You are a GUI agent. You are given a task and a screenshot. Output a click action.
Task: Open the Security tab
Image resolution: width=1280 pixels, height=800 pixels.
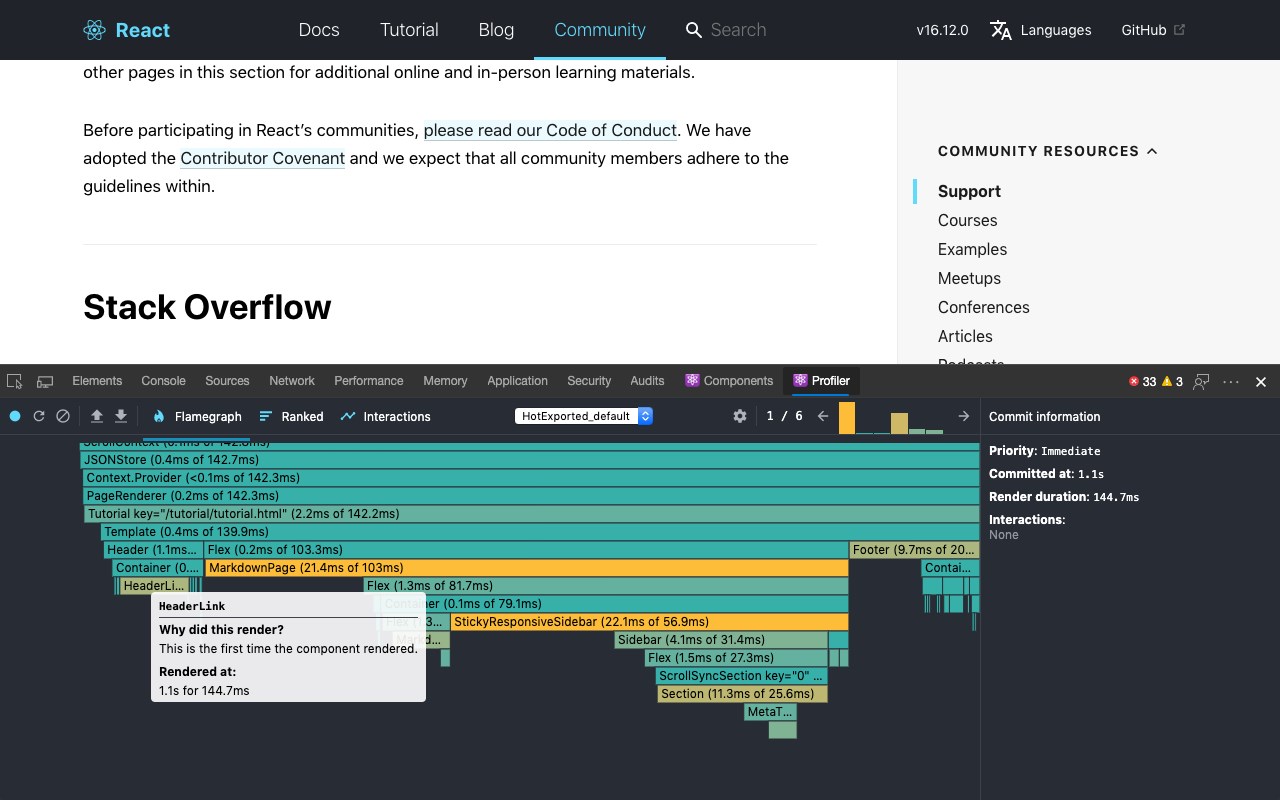[x=589, y=381]
